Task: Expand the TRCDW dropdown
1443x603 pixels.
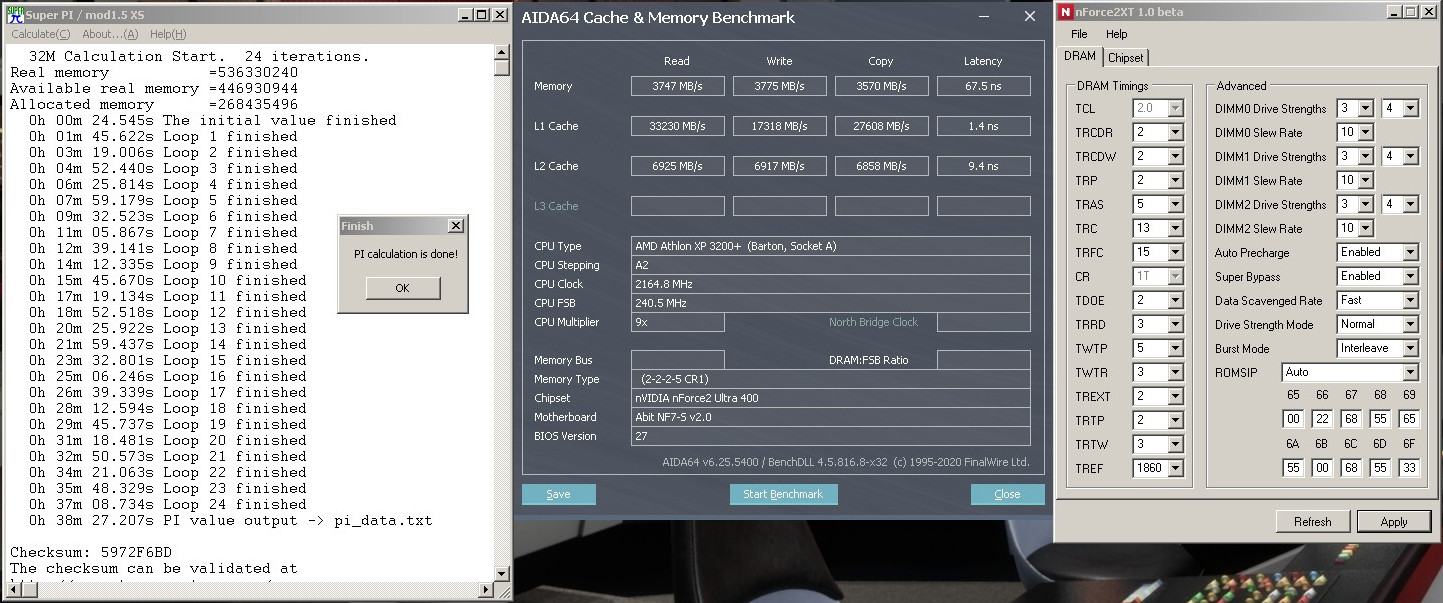Action: [1175, 156]
